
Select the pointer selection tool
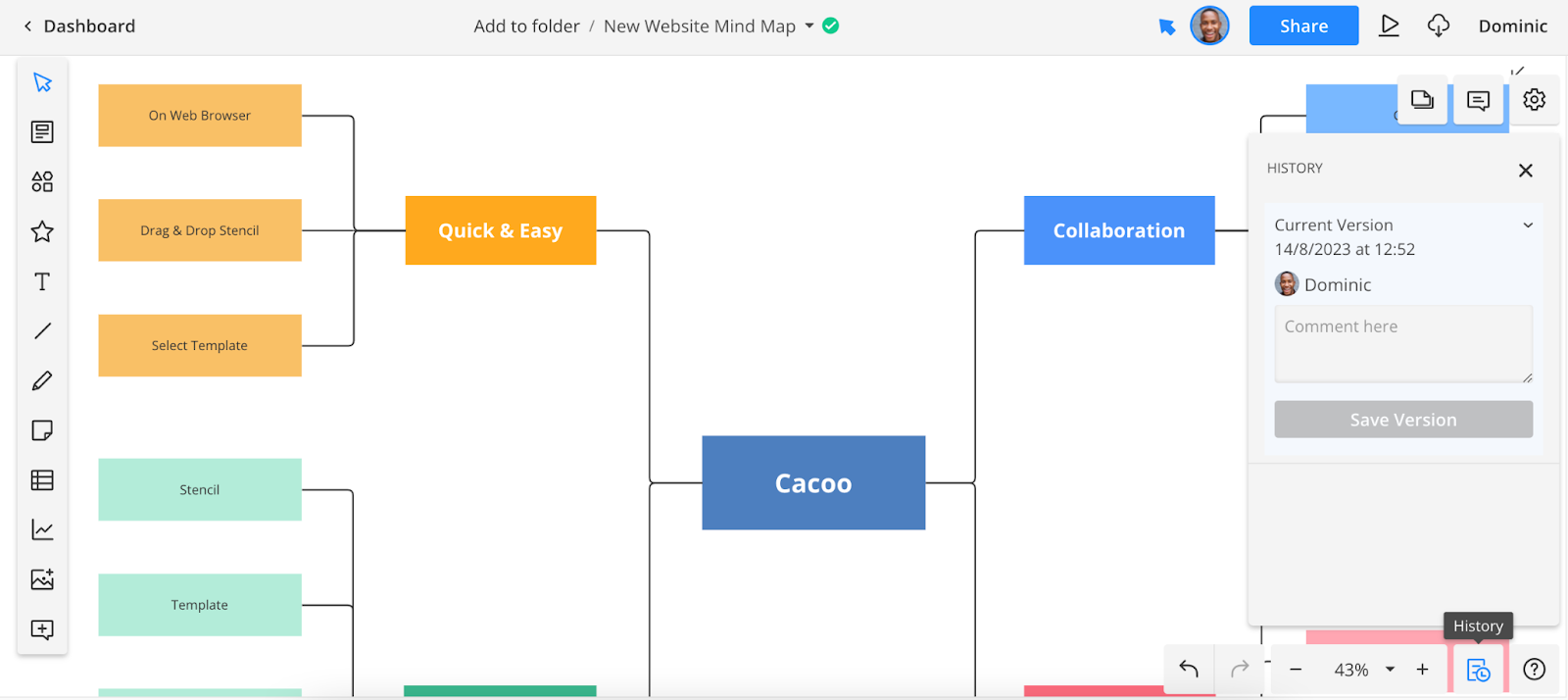pyautogui.click(x=42, y=82)
